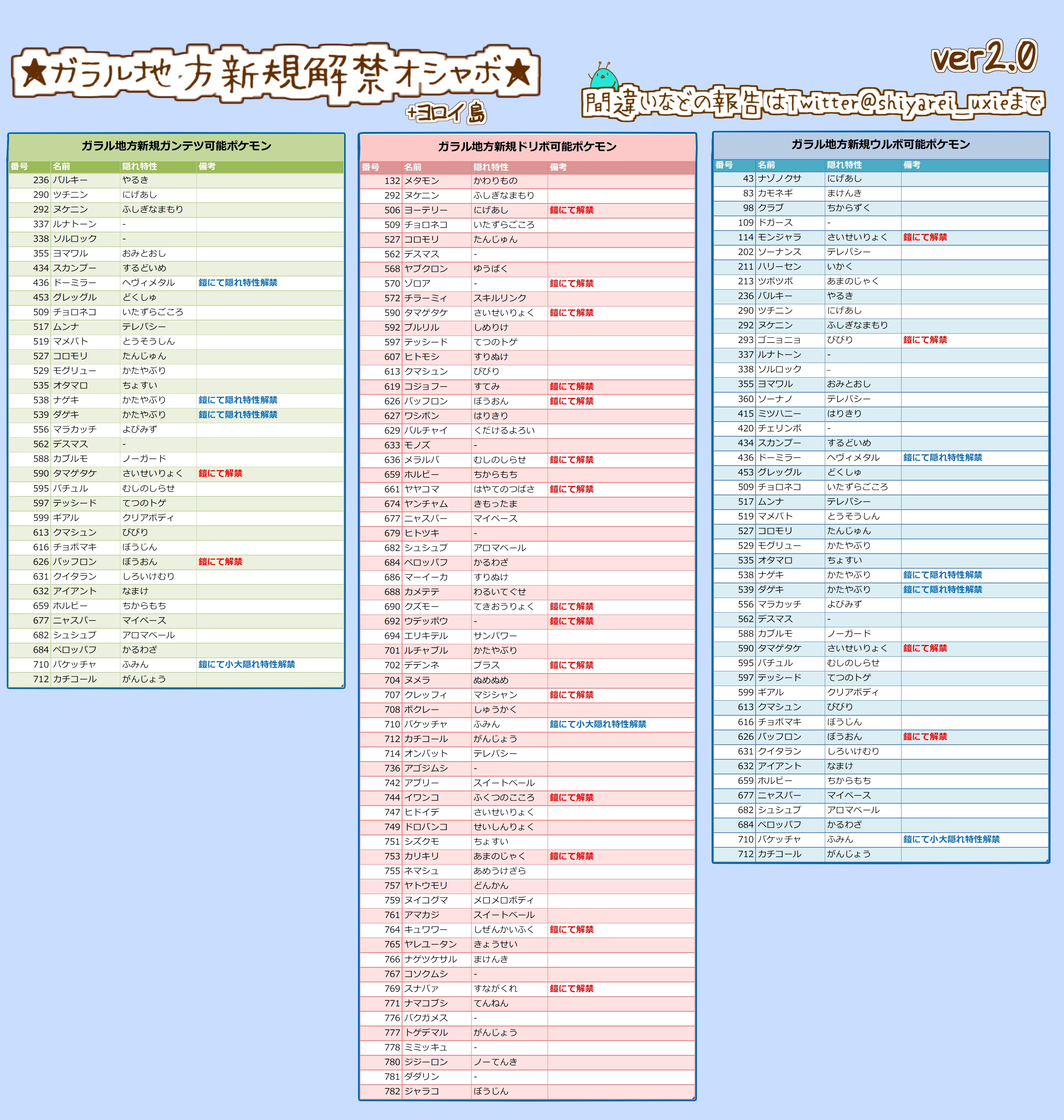Click the ハリーセン name cell
Image resolution: width=1064 pixels, height=1120 pixels.
(x=779, y=267)
